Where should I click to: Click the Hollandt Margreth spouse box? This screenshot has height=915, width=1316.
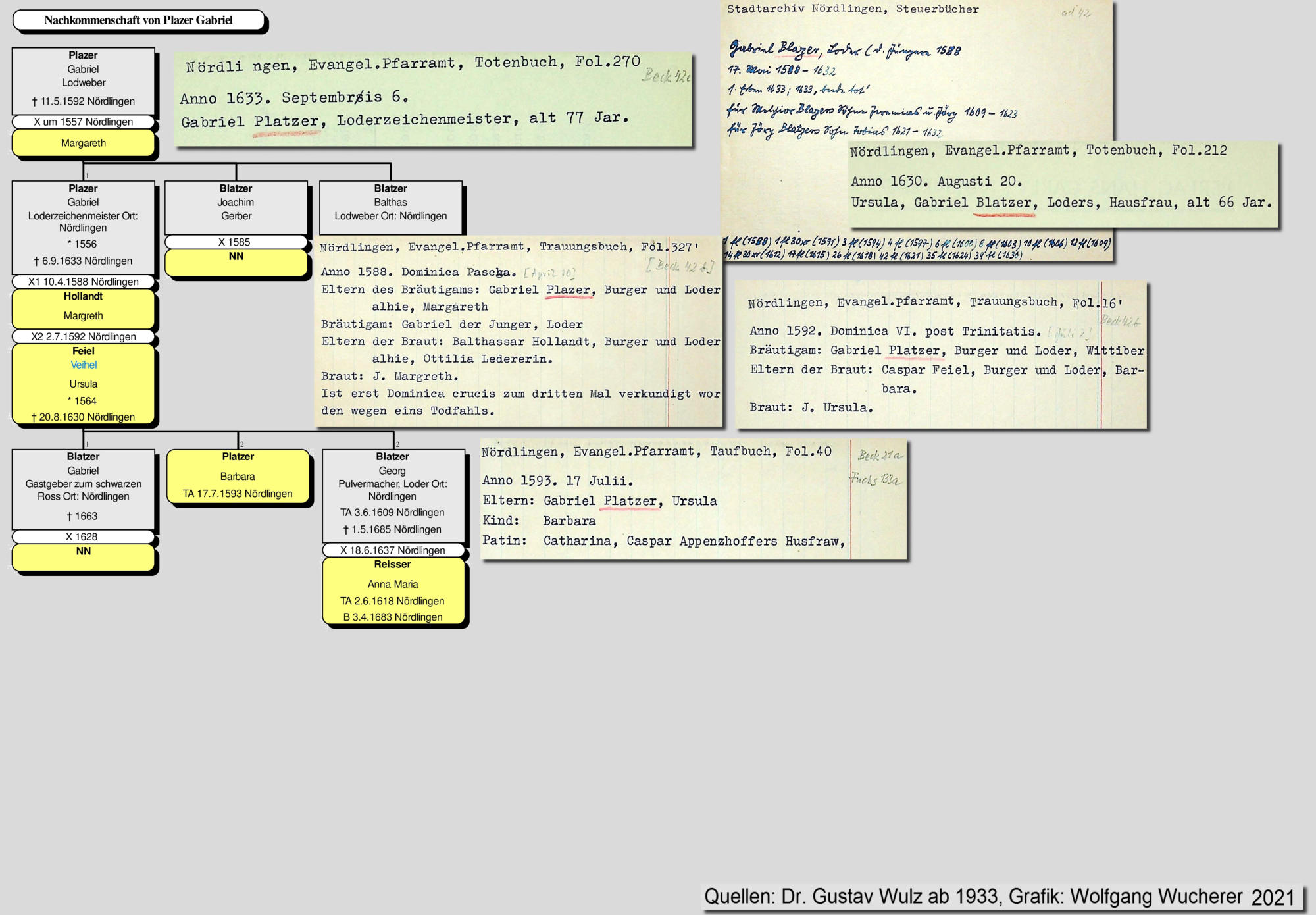84,308
